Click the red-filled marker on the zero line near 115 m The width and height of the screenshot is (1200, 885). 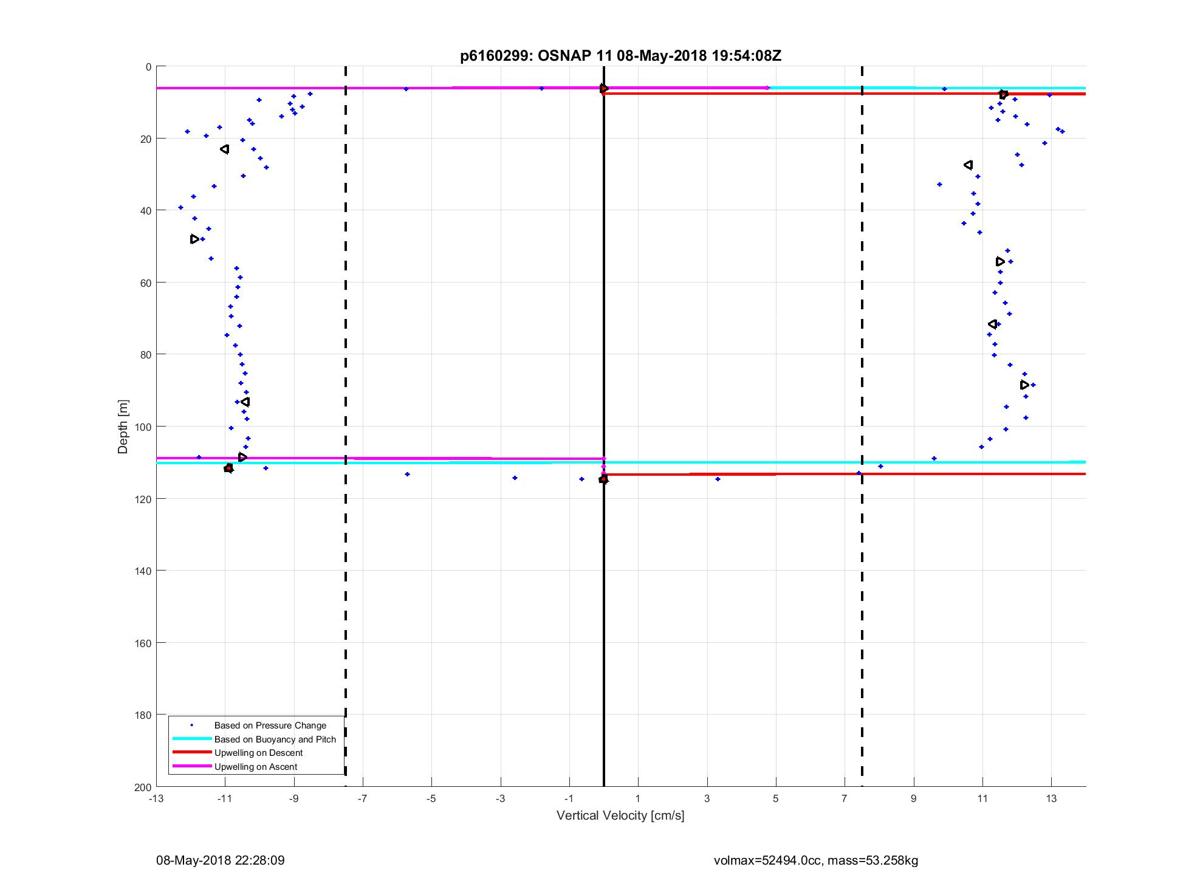click(x=603, y=480)
